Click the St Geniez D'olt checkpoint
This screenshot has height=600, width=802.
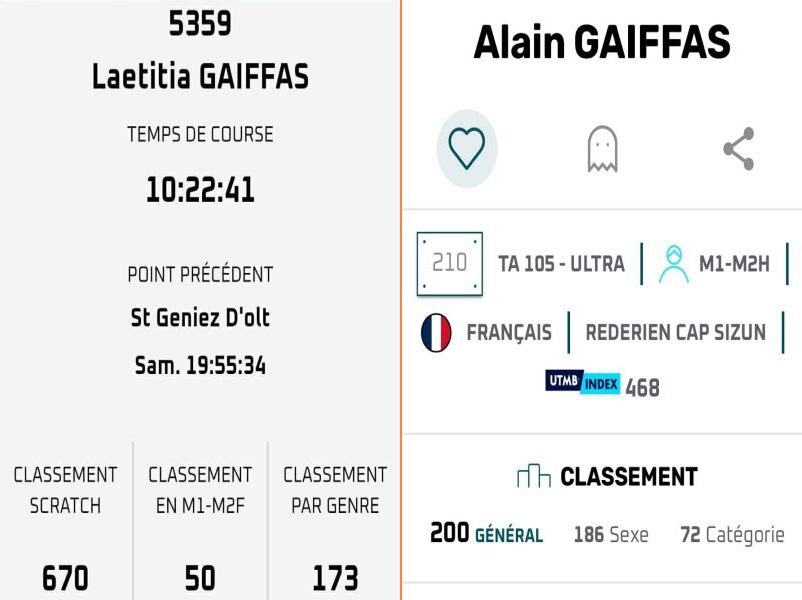(200, 318)
